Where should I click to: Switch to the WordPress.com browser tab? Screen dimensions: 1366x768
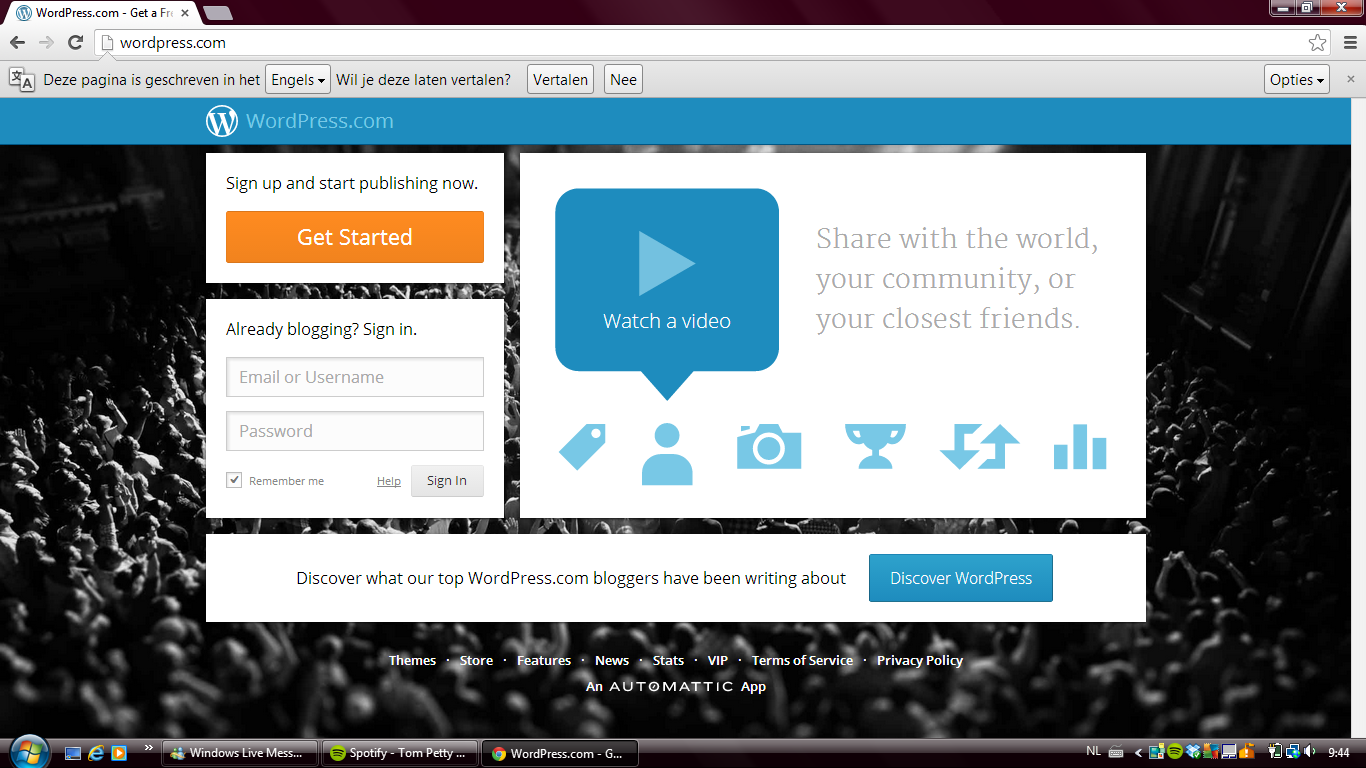tap(100, 13)
